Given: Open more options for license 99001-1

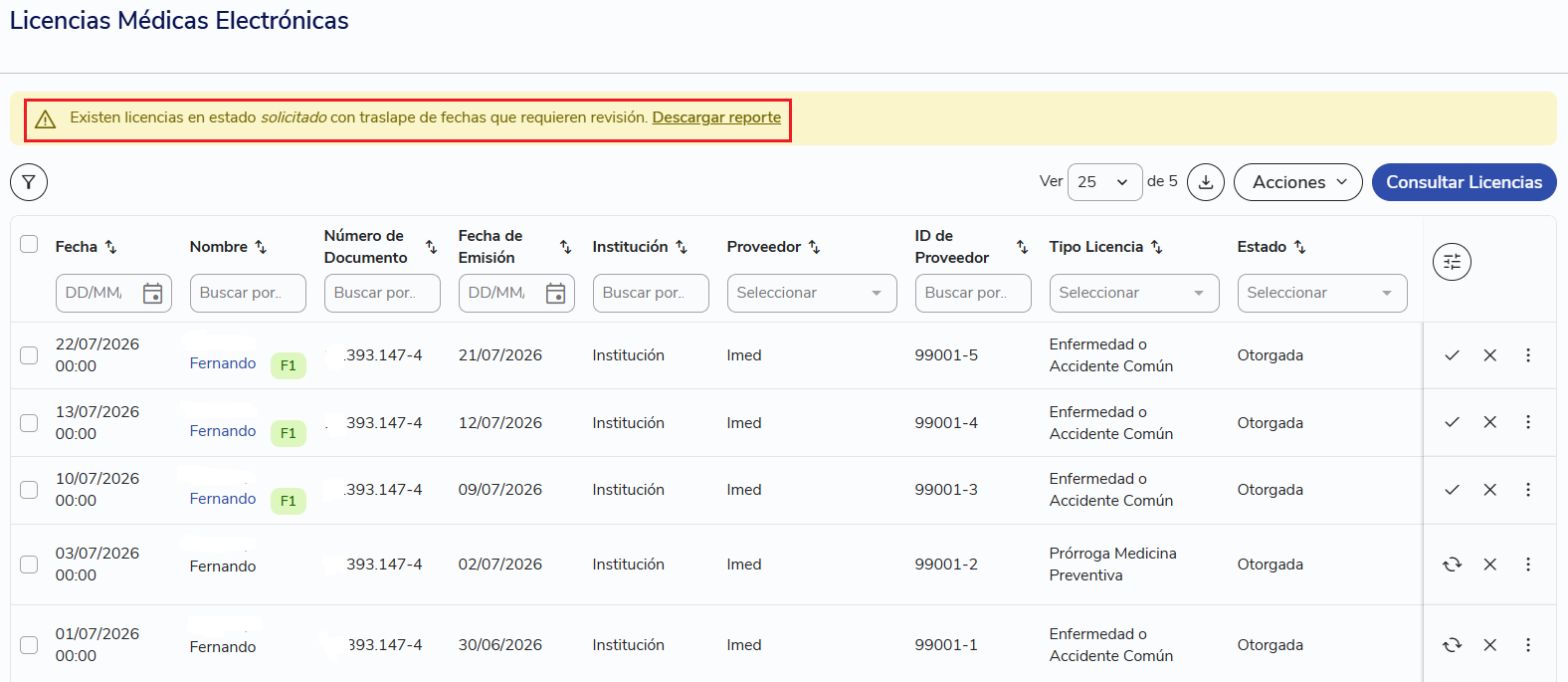Looking at the screenshot, I should click(x=1528, y=645).
